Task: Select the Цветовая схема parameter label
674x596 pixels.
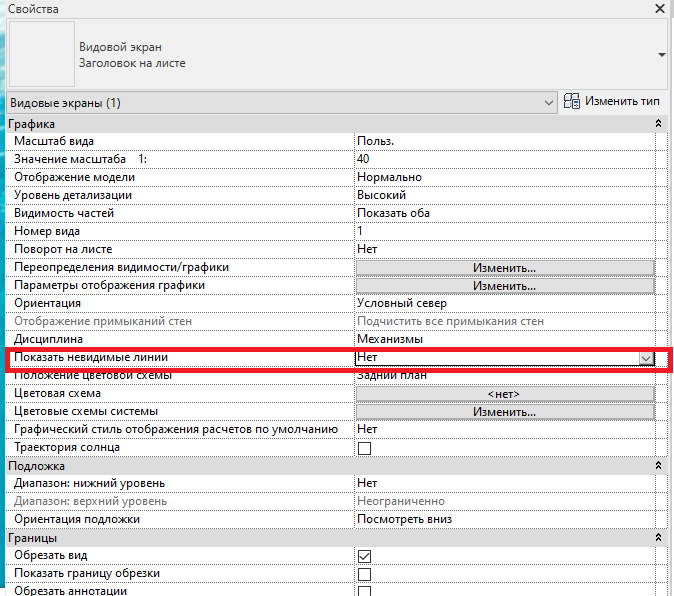Action: pyautogui.click(x=57, y=393)
